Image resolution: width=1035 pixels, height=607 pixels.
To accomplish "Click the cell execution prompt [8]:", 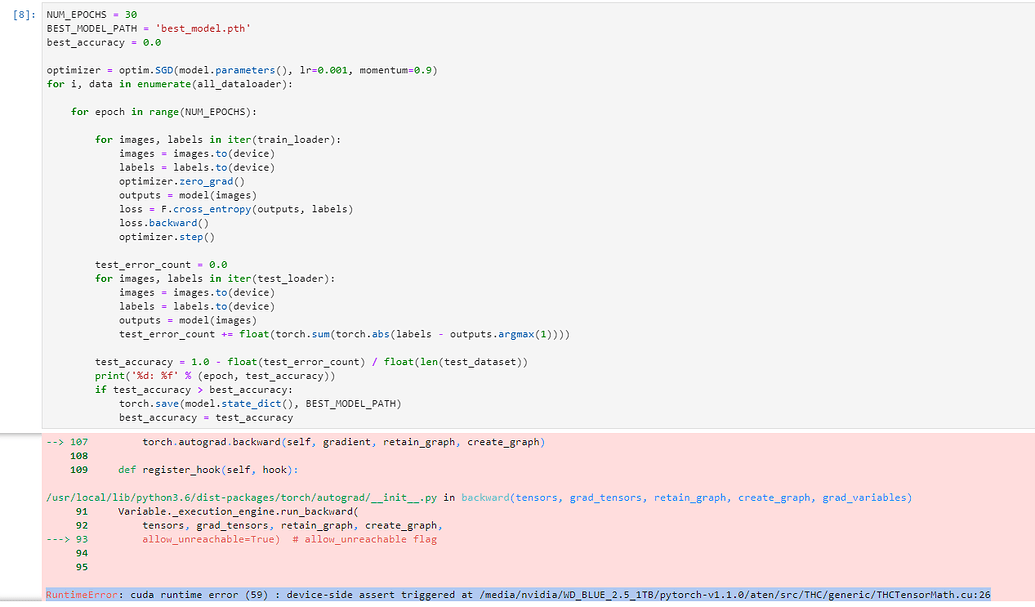I will [x=24, y=15].
